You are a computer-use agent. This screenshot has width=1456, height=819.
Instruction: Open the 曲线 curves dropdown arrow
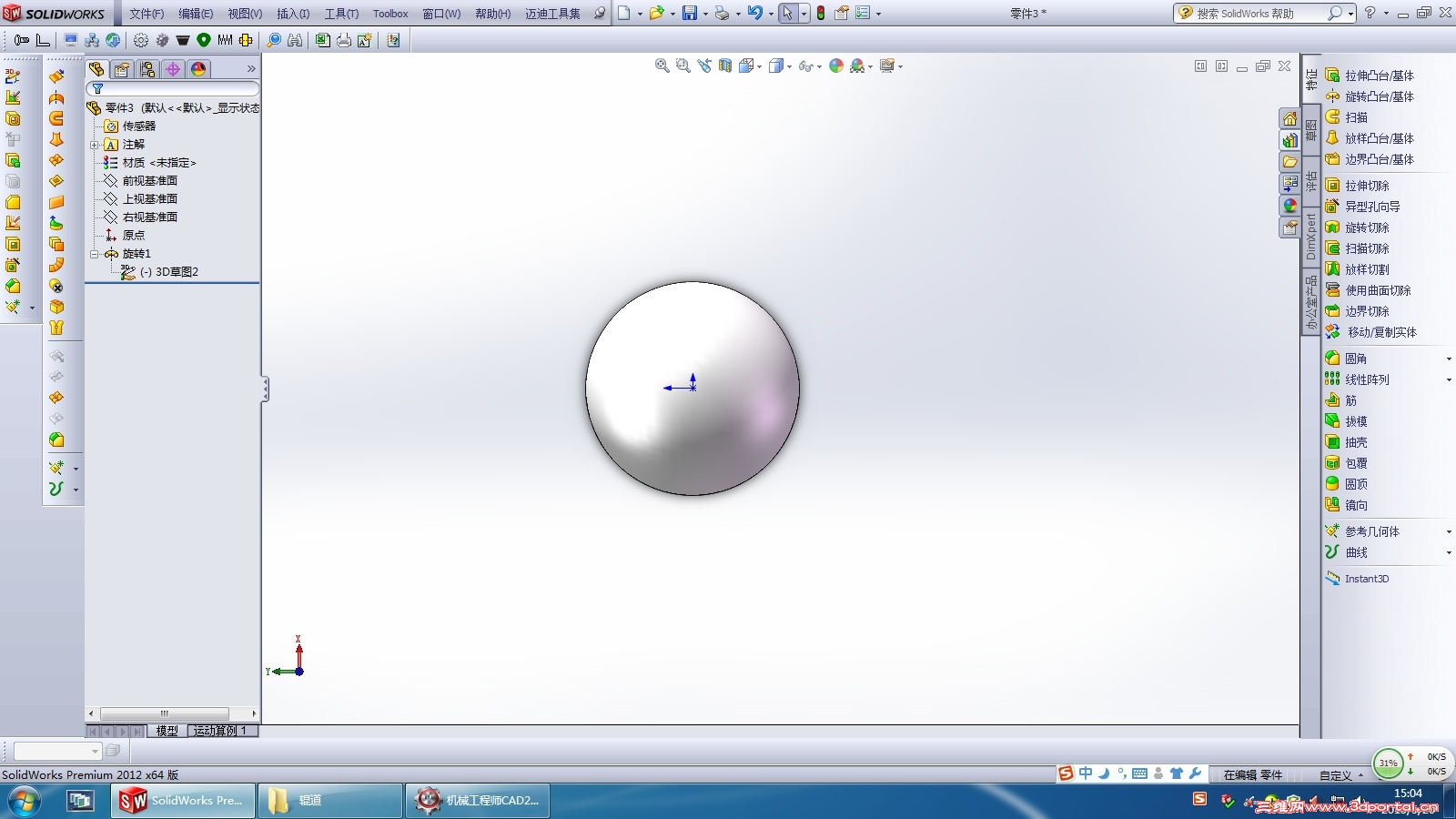coord(1449,552)
